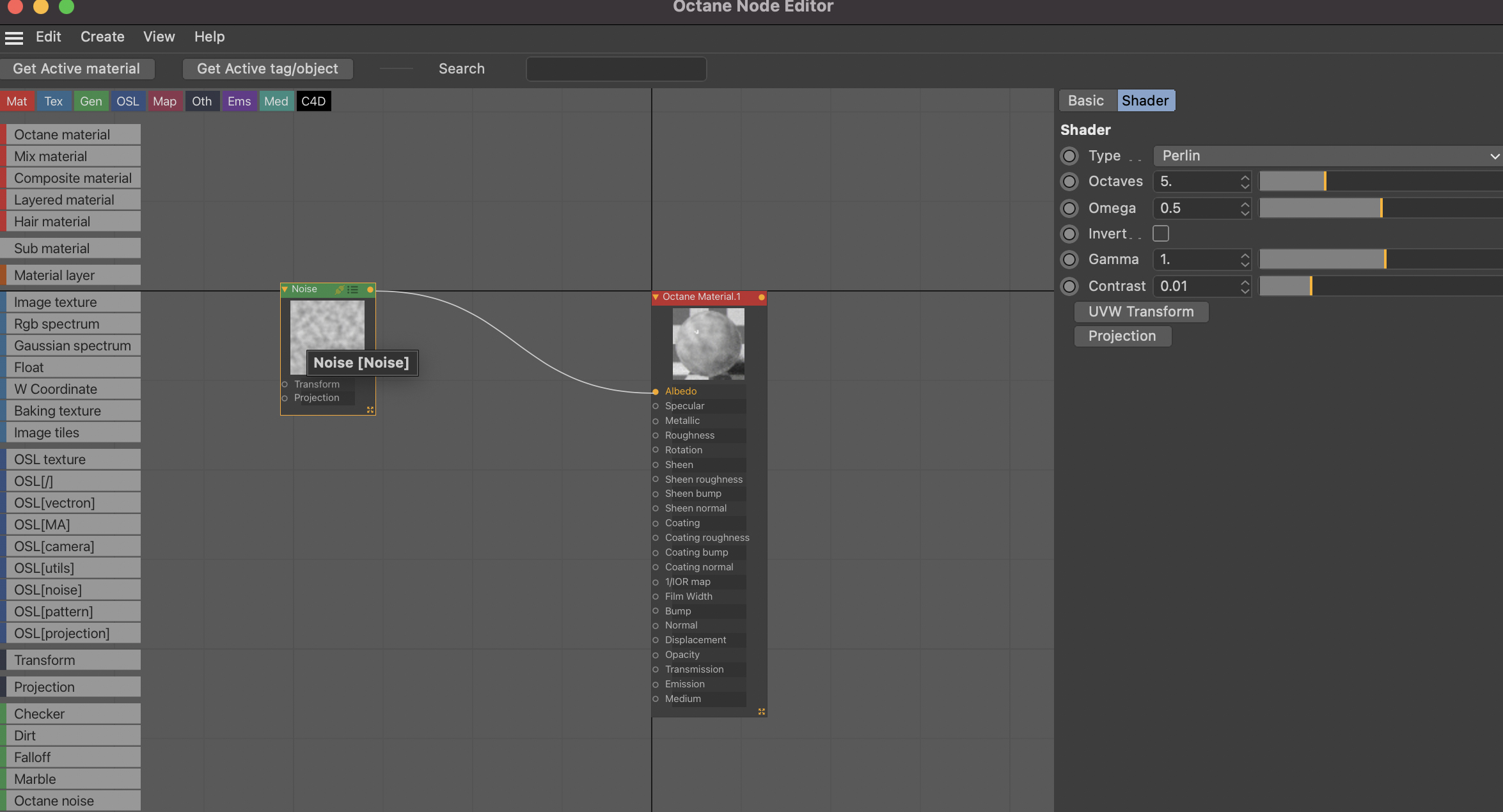Open the Type dropdown showing Perlin
The width and height of the screenshot is (1503, 812).
pos(1328,156)
